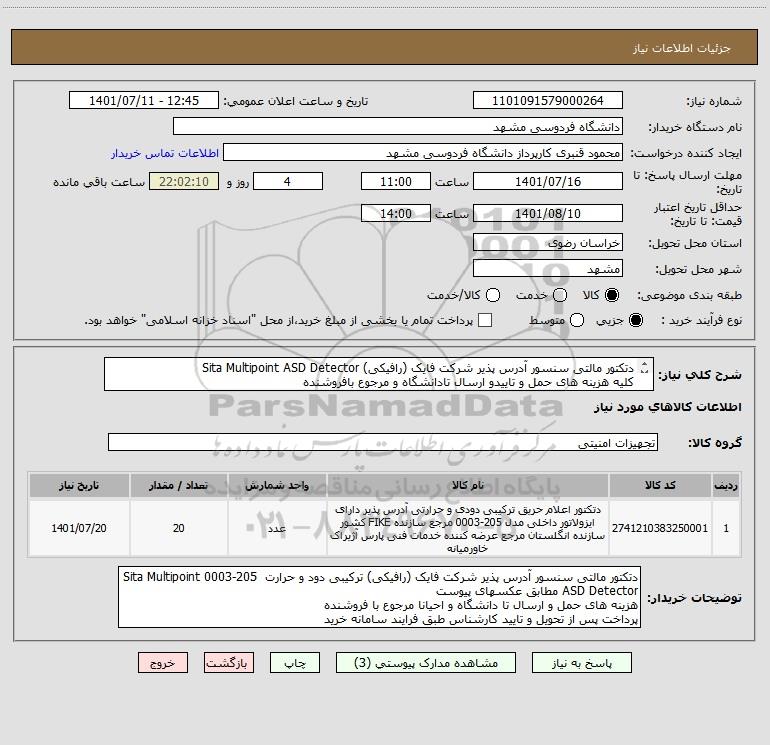Click the buyer organization name field
The width and height of the screenshot is (770, 745).
(x=398, y=126)
